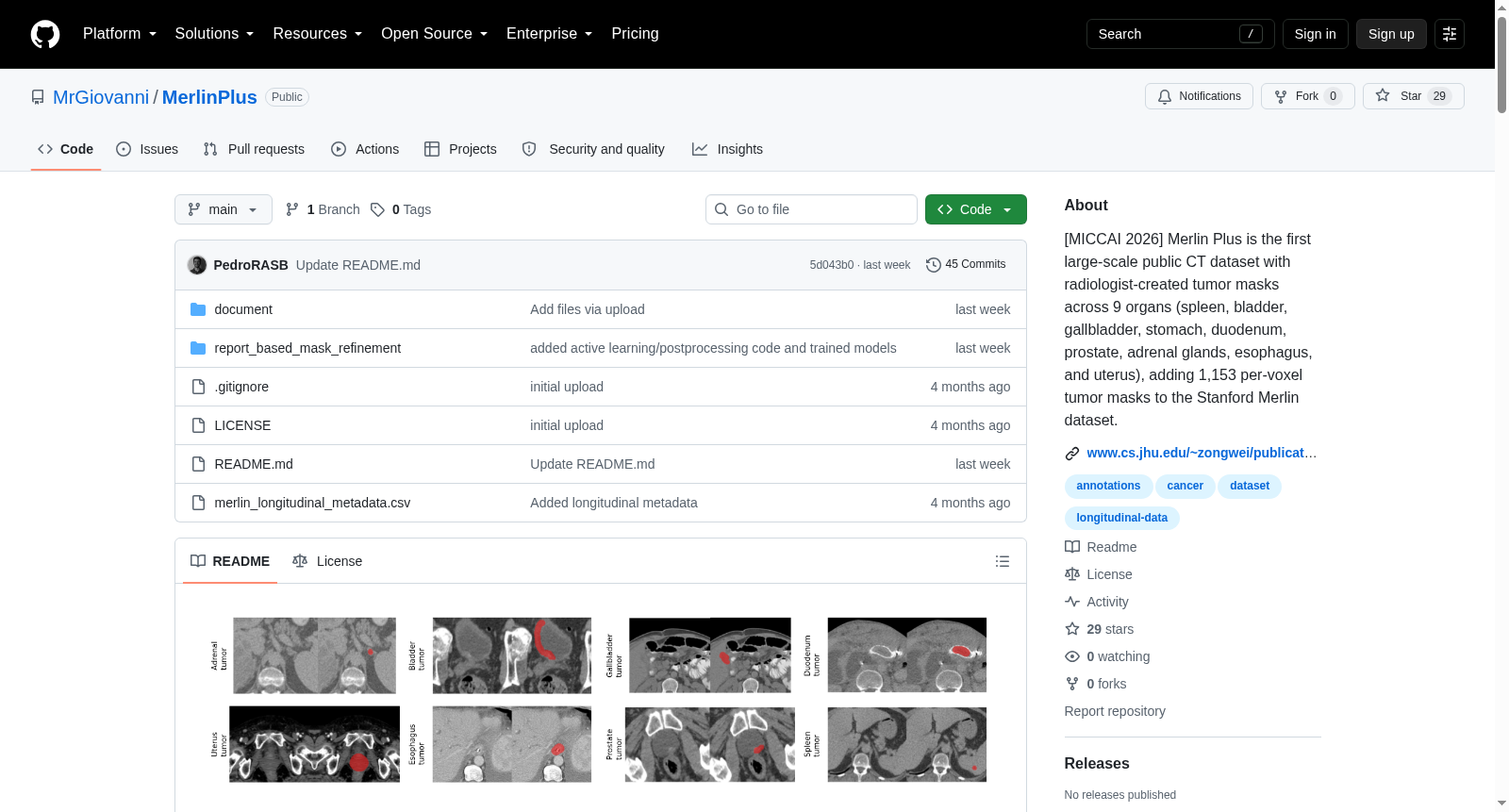Expand the Resources dropdown
1509x812 pixels.
tap(317, 34)
